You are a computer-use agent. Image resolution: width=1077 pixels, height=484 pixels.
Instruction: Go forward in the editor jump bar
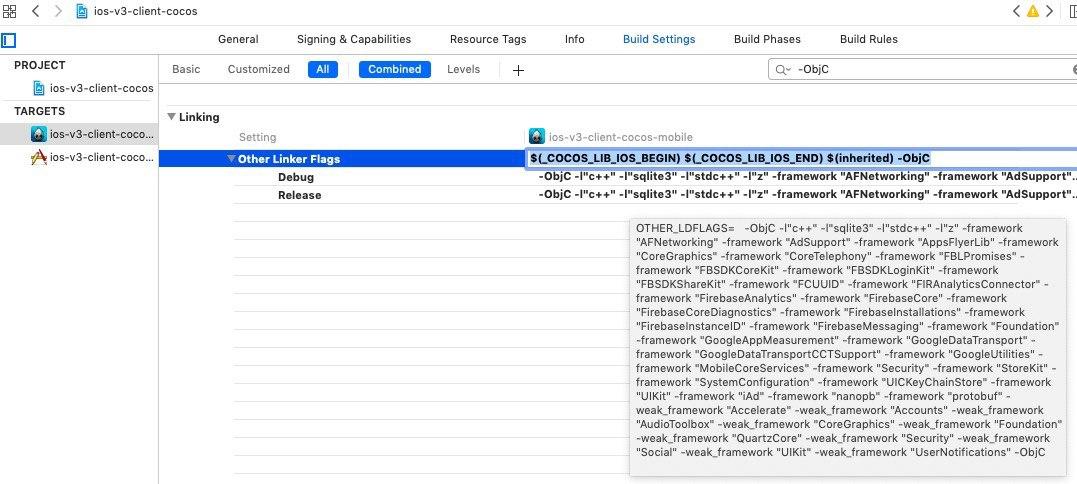click(58, 11)
